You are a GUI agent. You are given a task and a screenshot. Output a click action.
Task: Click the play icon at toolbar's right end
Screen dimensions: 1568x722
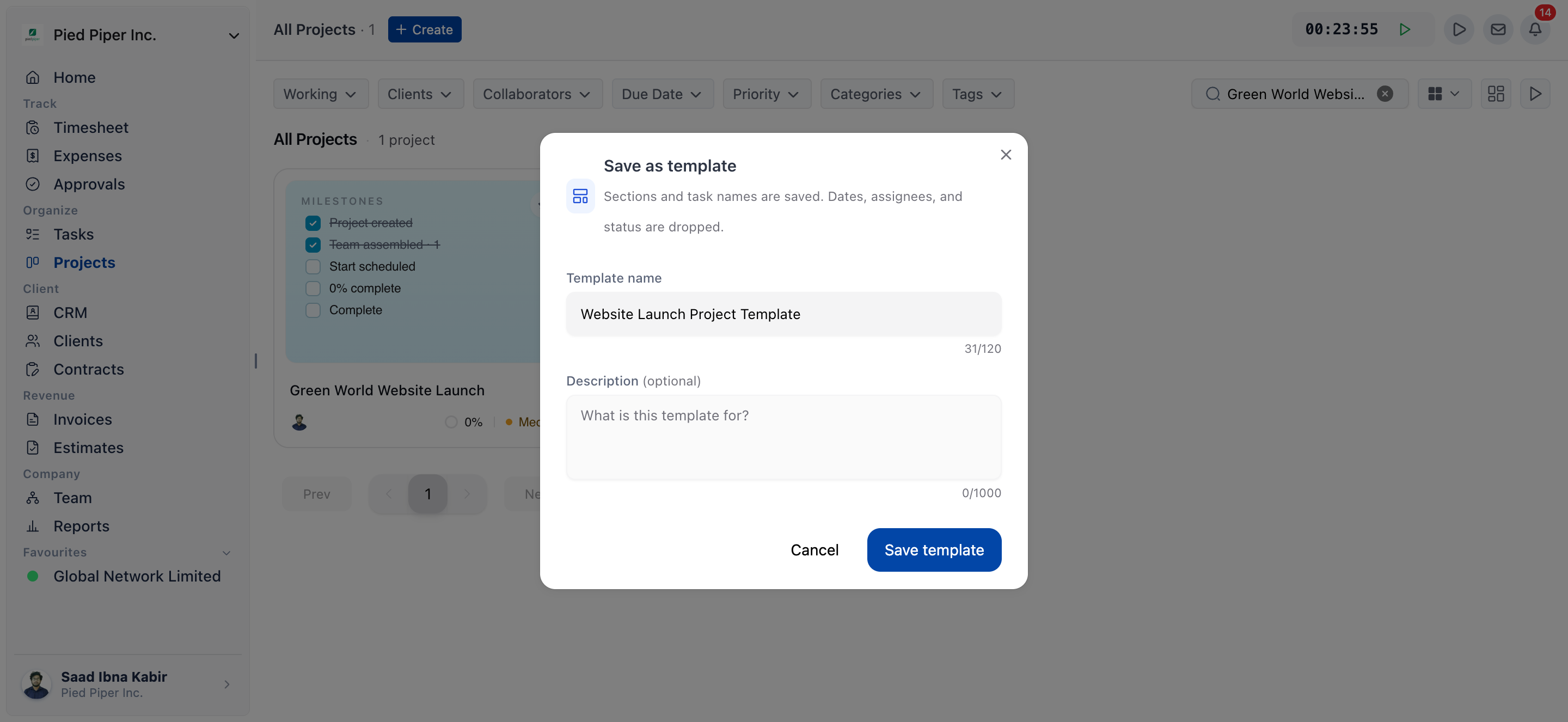(x=1535, y=94)
